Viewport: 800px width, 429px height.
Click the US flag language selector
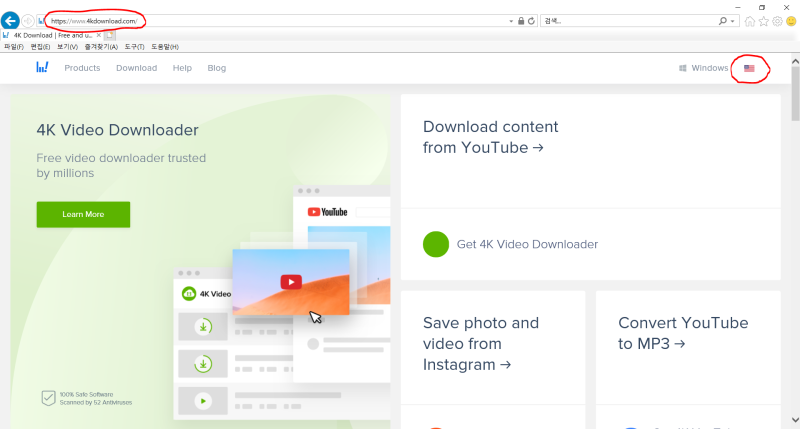coord(749,68)
